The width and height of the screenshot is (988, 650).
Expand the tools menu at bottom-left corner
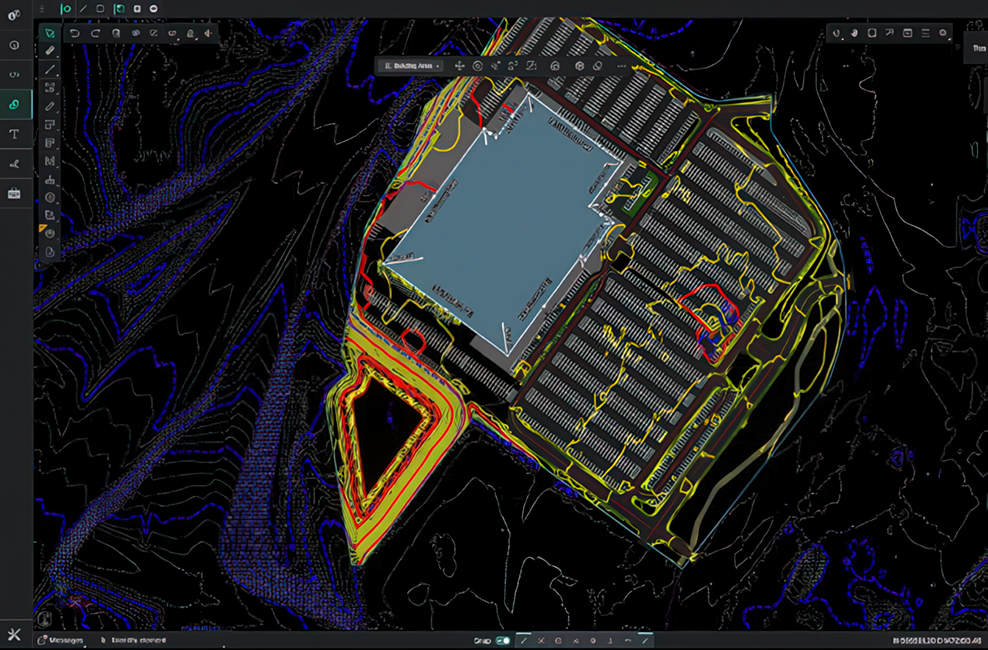[x=15, y=636]
